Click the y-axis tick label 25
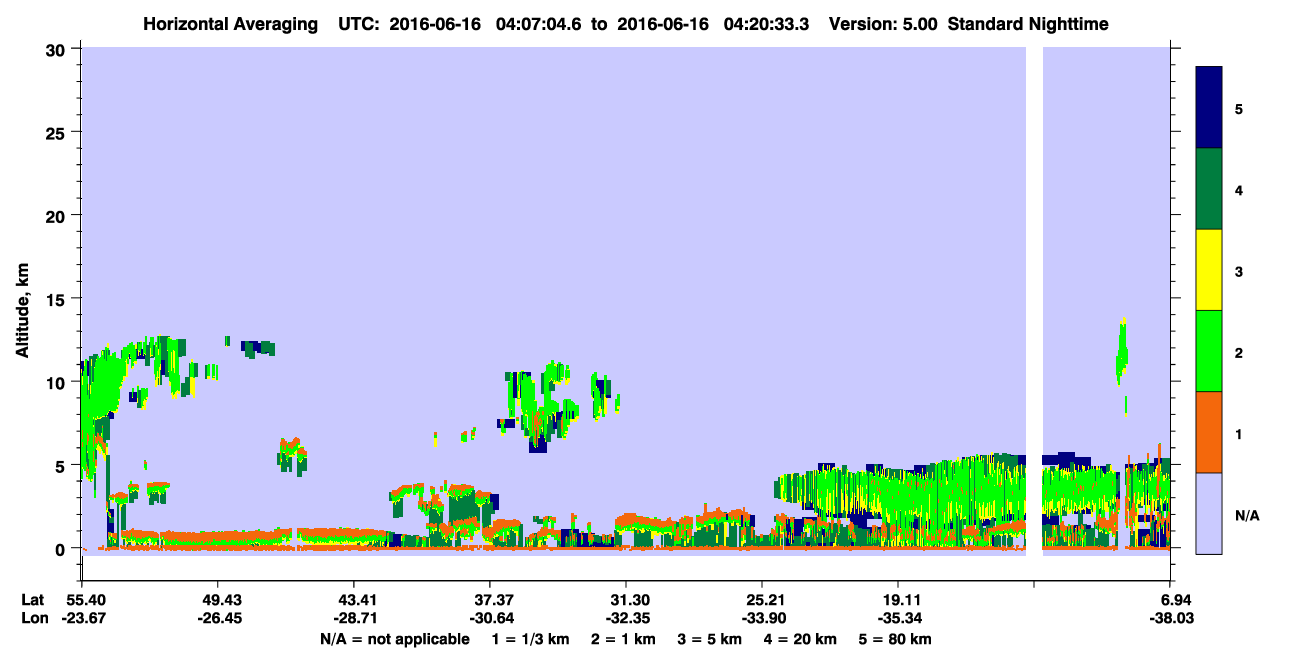Viewport: 1300px width, 667px height. (58, 132)
